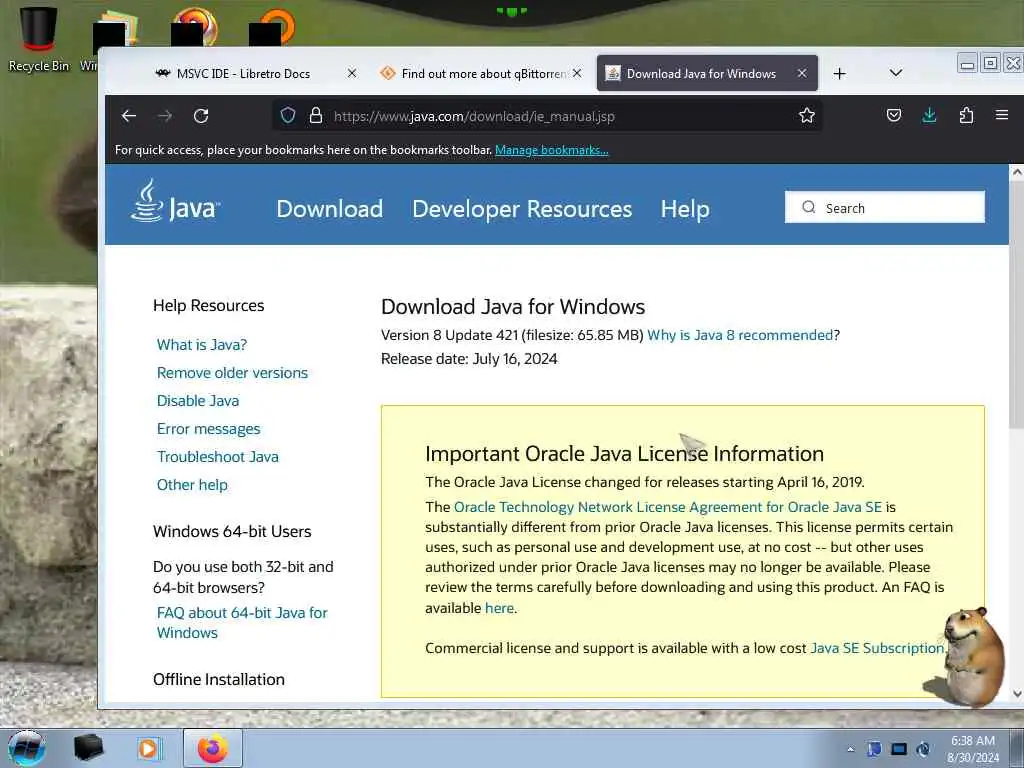The image size is (1024, 768).
Task: Click the 'Download Java for Windows' heading
Action: pos(513,307)
